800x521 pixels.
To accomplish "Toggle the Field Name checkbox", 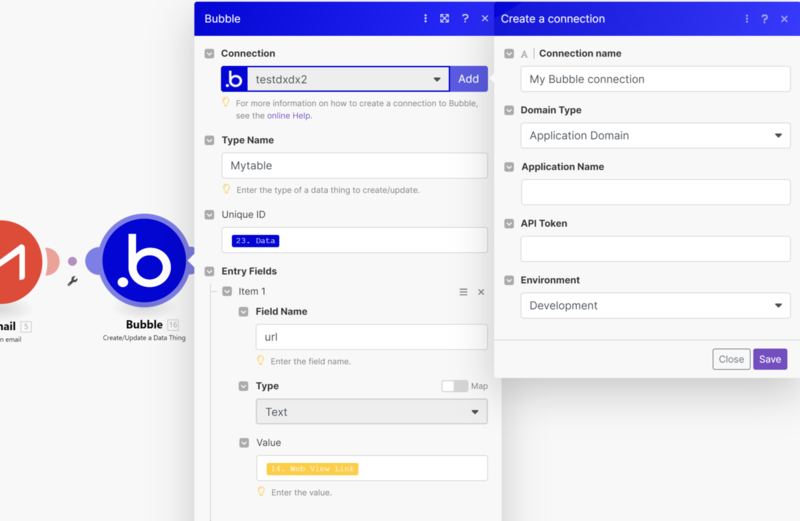I will (x=243, y=312).
